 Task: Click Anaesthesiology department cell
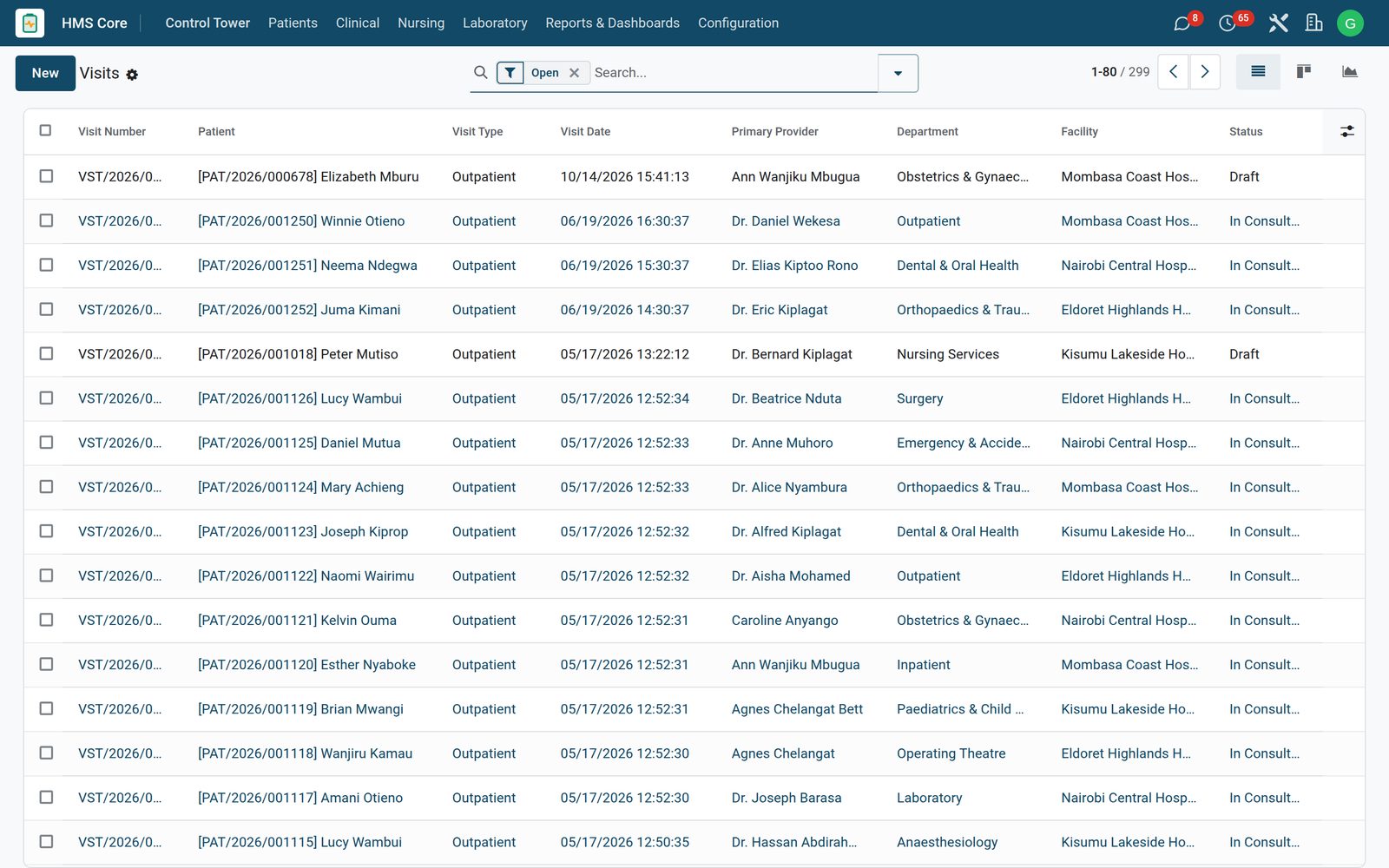pyautogui.click(x=947, y=842)
